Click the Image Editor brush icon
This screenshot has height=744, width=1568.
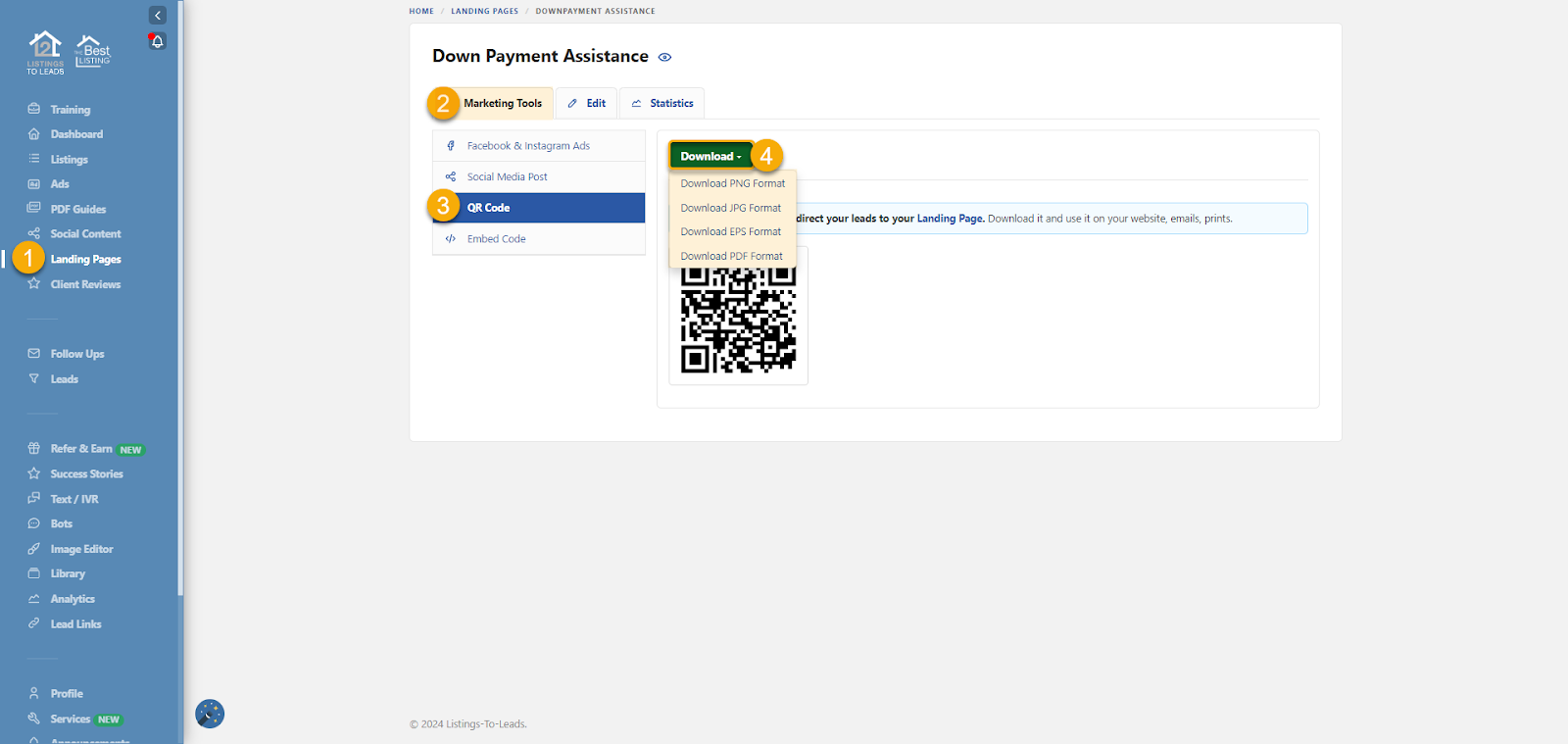(x=33, y=549)
